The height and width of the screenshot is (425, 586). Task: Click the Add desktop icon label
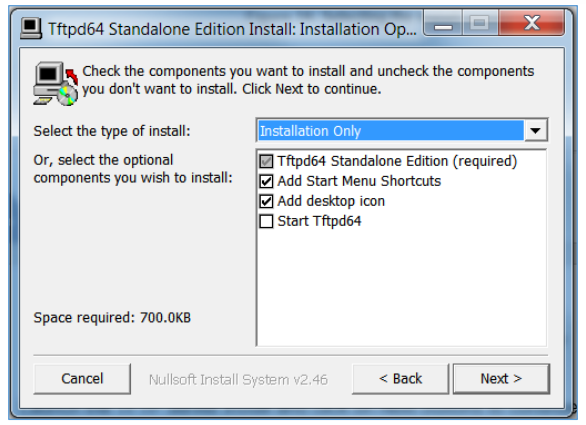331,201
